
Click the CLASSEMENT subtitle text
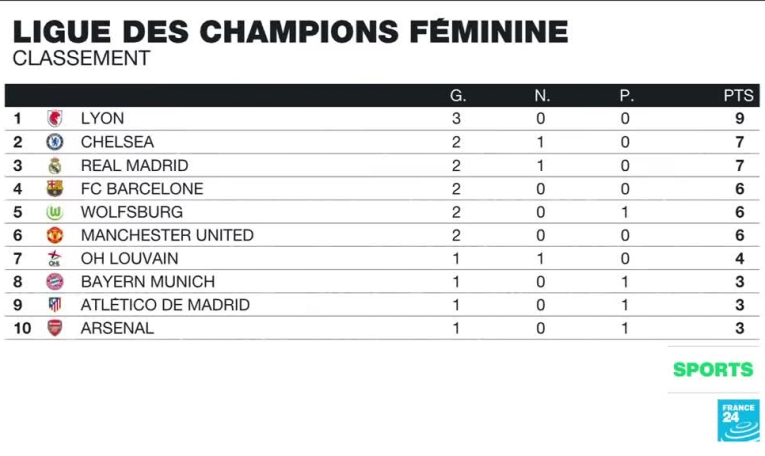tap(81, 59)
